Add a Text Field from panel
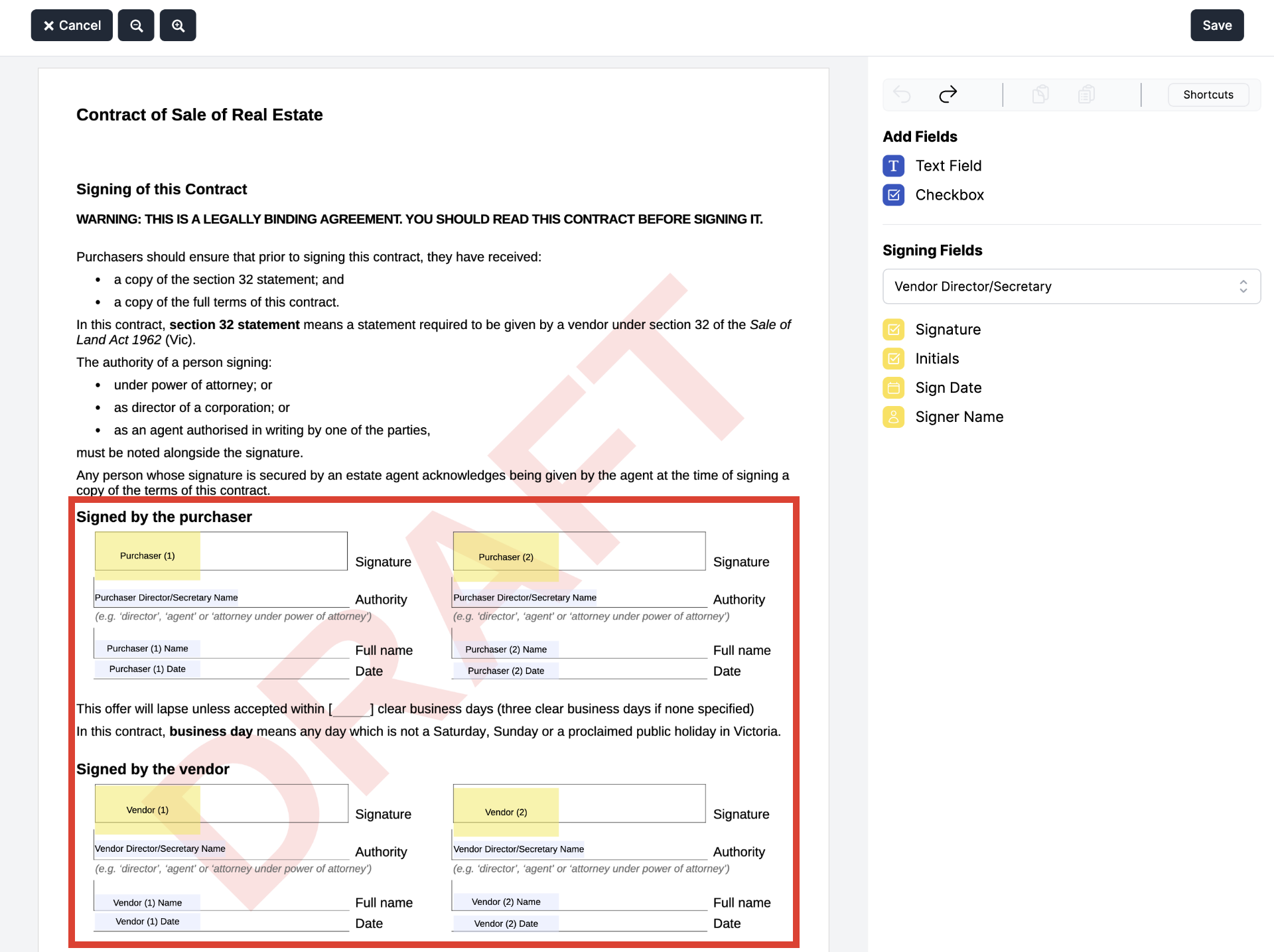Viewport: 1274px width, 952px height. coord(948,166)
